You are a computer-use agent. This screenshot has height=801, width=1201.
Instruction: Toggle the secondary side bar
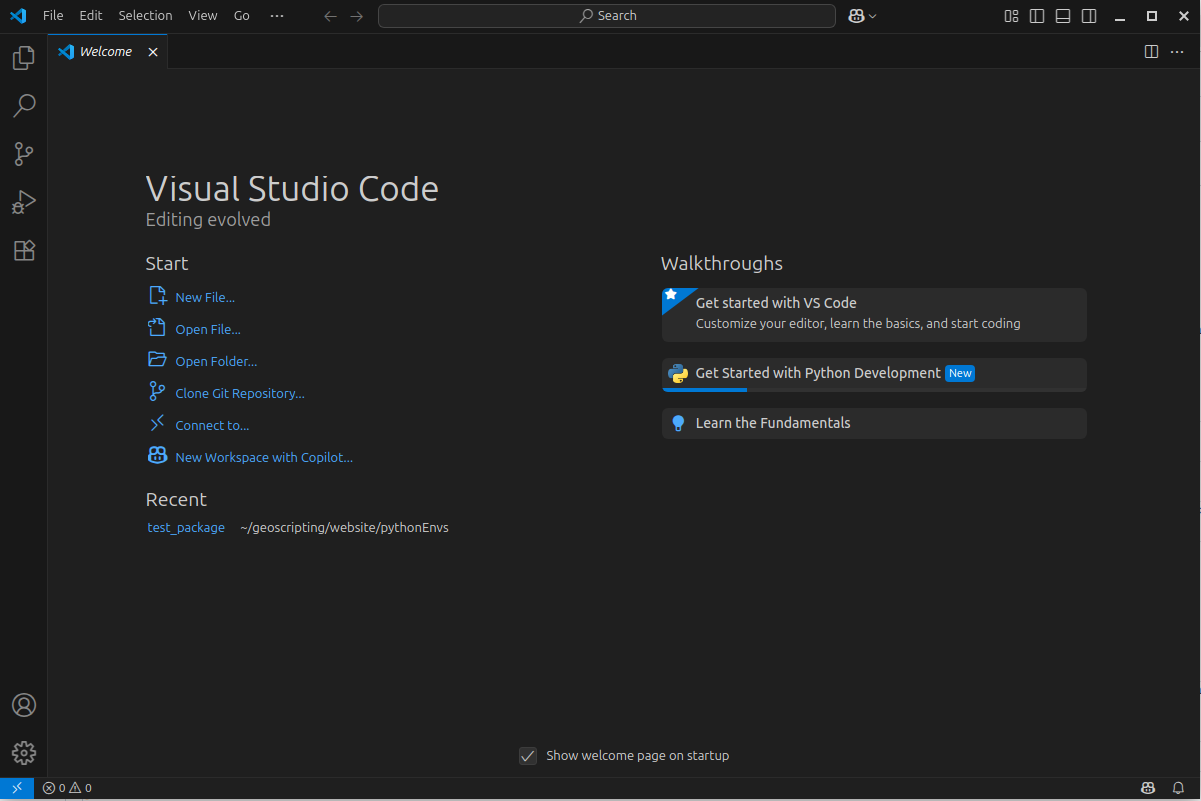(x=1089, y=16)
